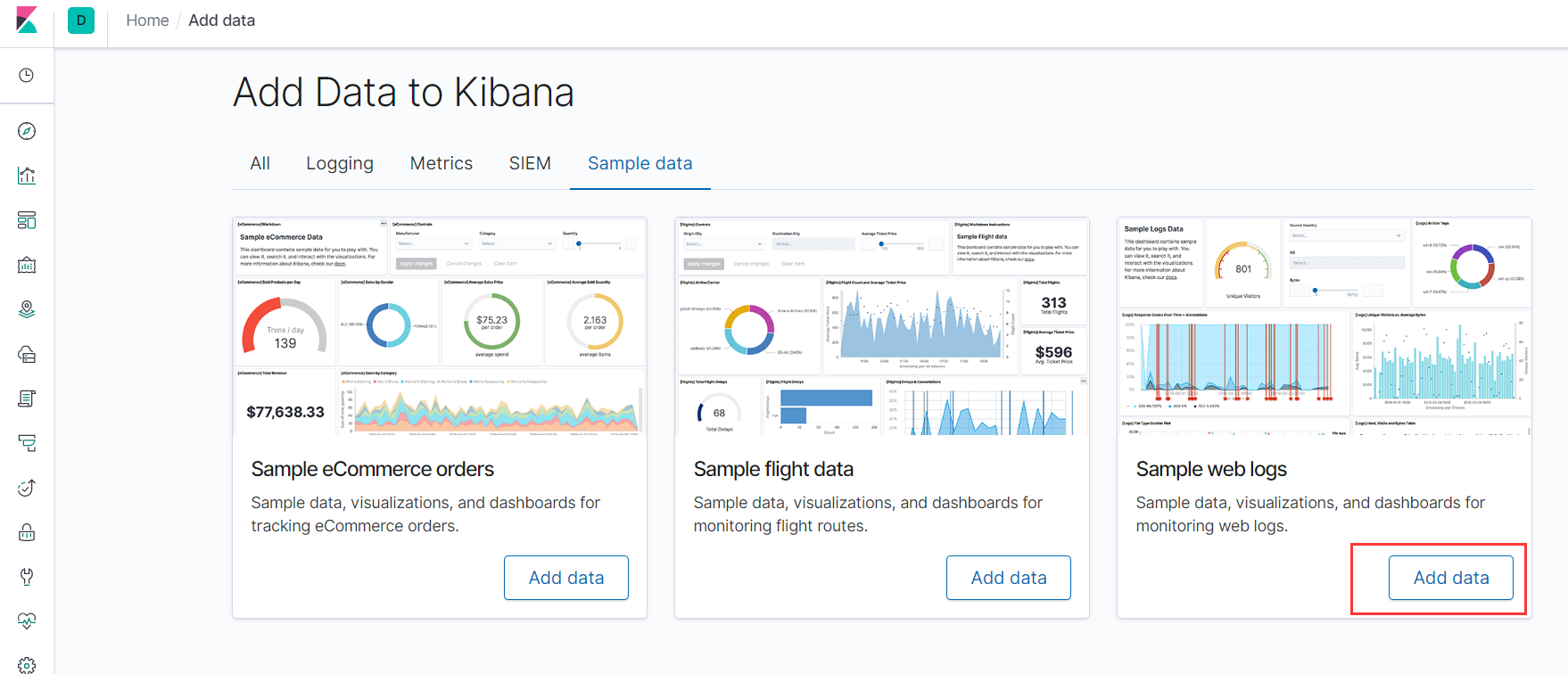
Task: Click the Add Data to Kibana heading
Action: pos(404,93)
